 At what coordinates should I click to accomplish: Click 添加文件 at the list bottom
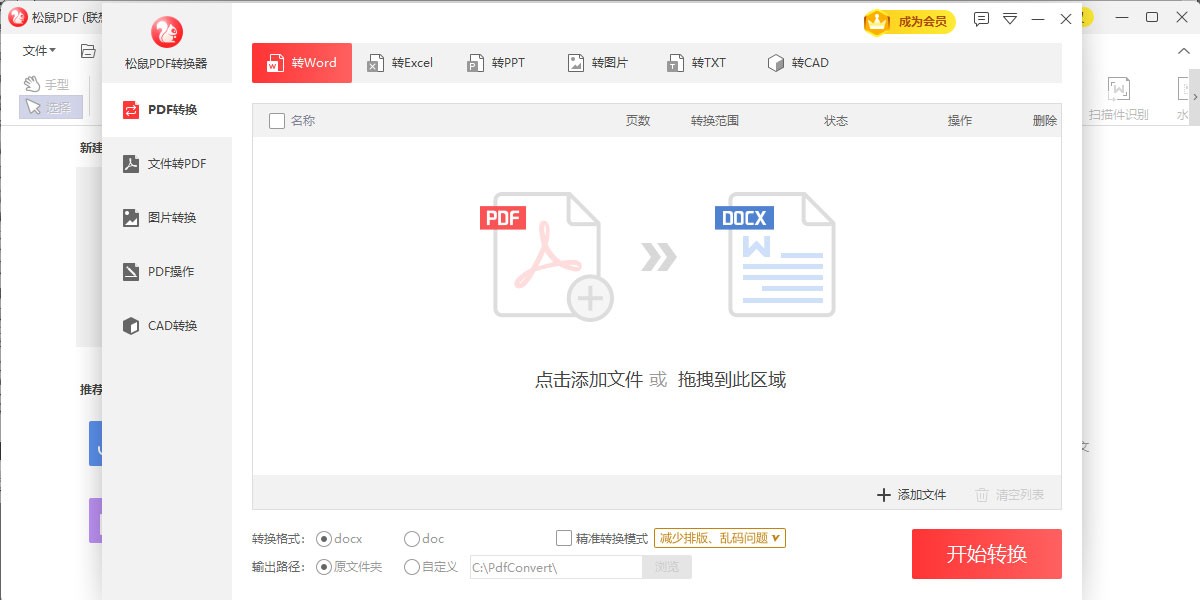pyautogui.click(x=911, y=495)
